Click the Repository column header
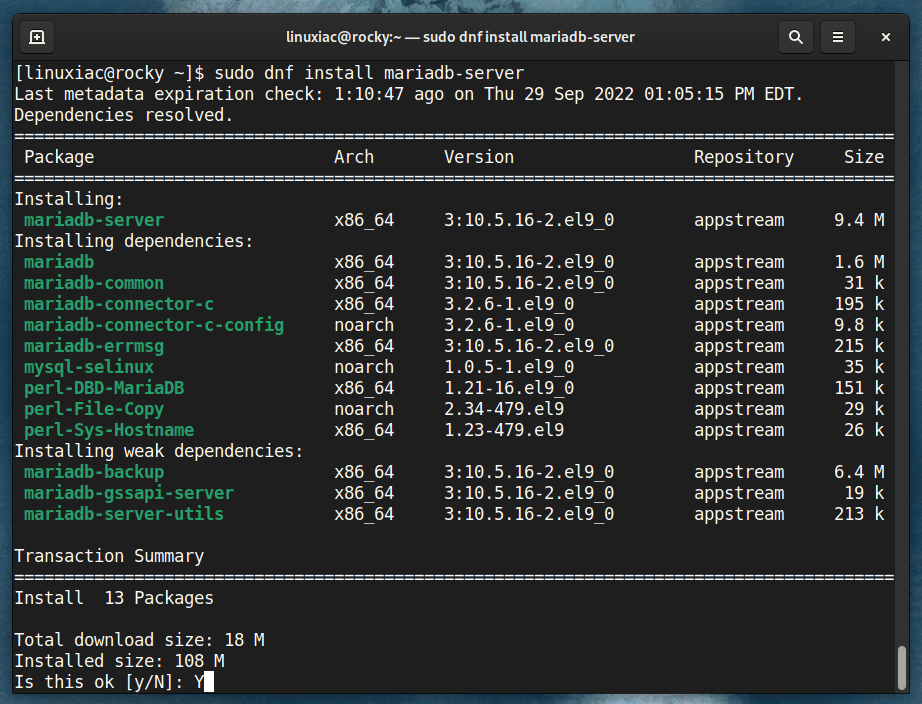Screen dimensions: 922x704 point(744,157)
